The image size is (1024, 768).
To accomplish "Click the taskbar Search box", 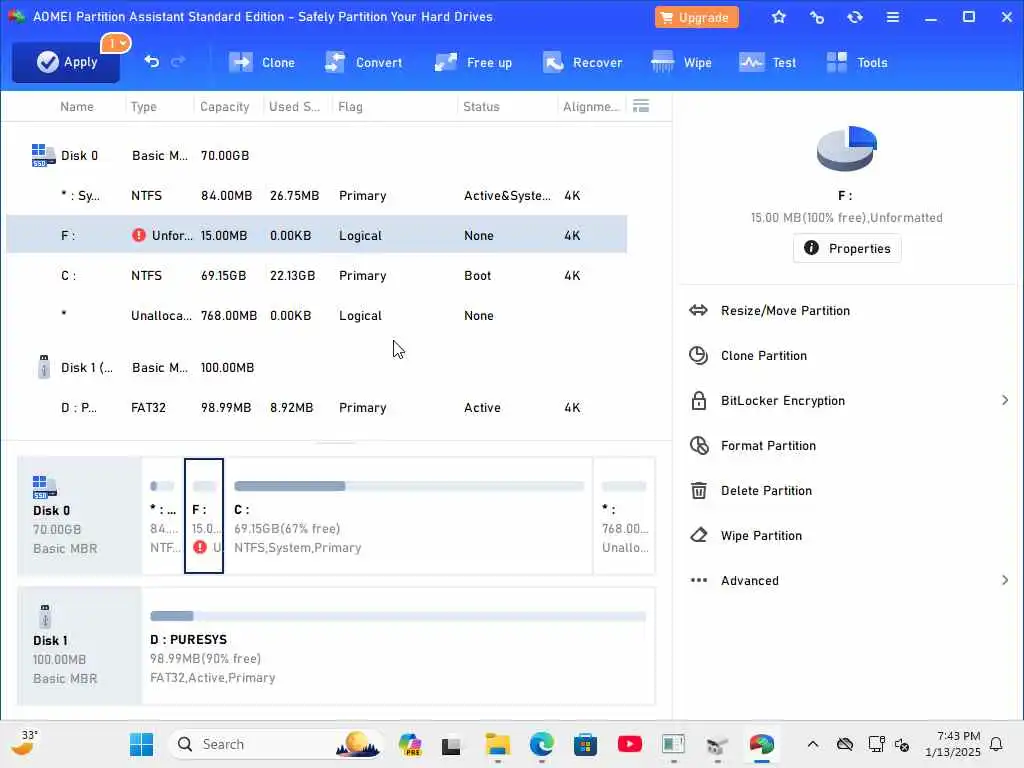I will (x=276, y=744).
